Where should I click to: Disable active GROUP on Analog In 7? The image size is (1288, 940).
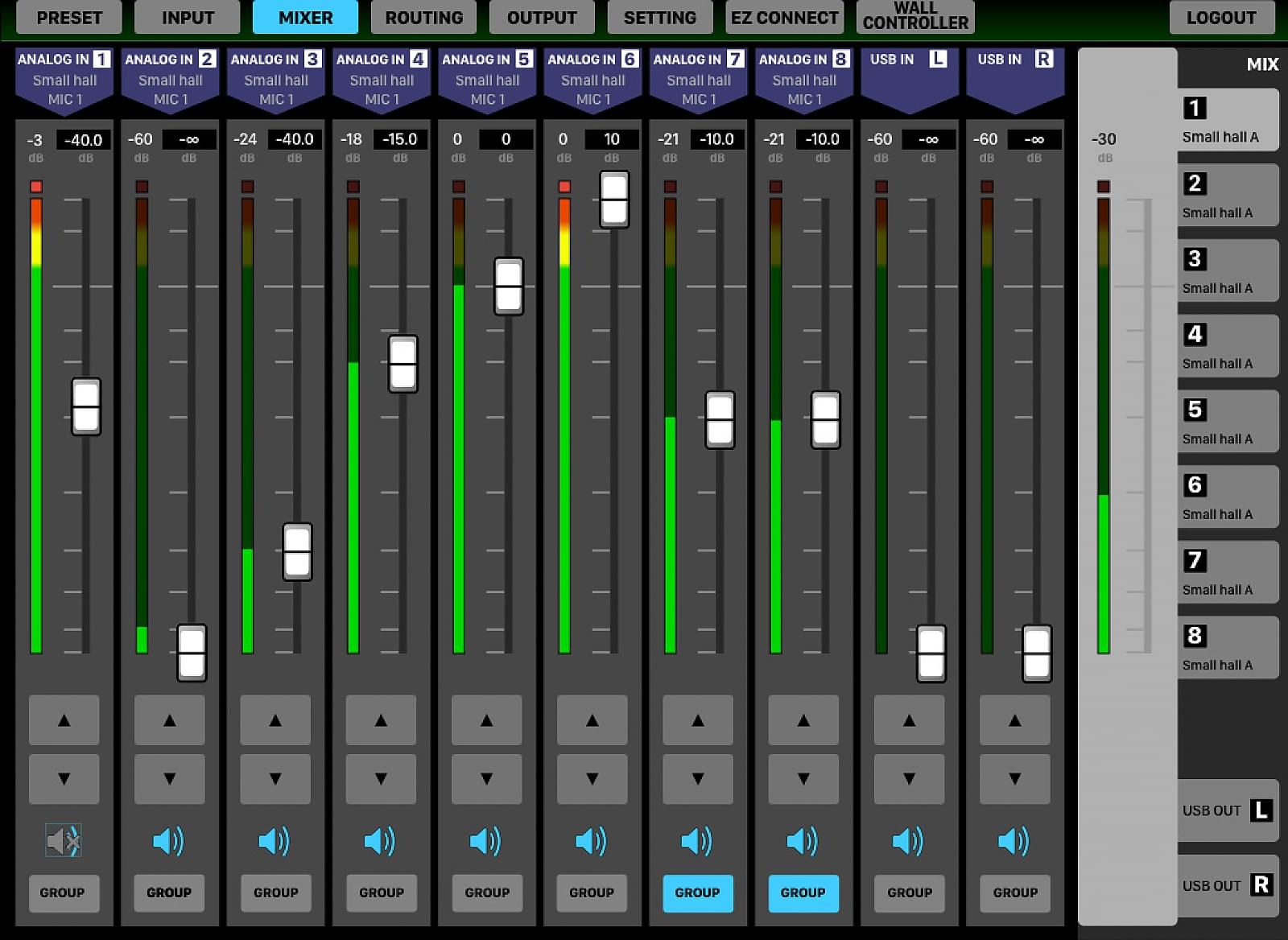(x=698, y=893)
